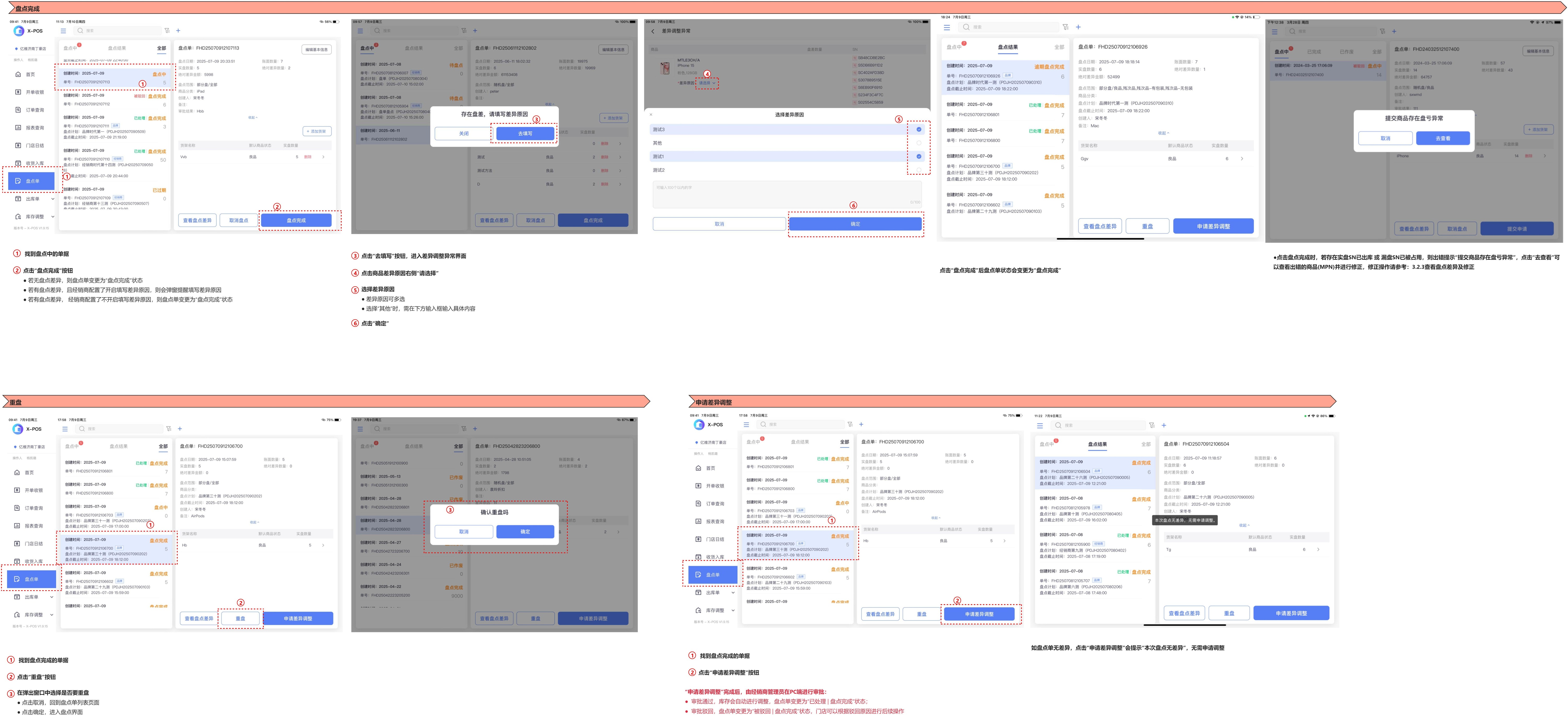Close the 选择差异原因 sheet with the × icon
The height and width of the screenshot is (717, 1568).
[651, 114]
